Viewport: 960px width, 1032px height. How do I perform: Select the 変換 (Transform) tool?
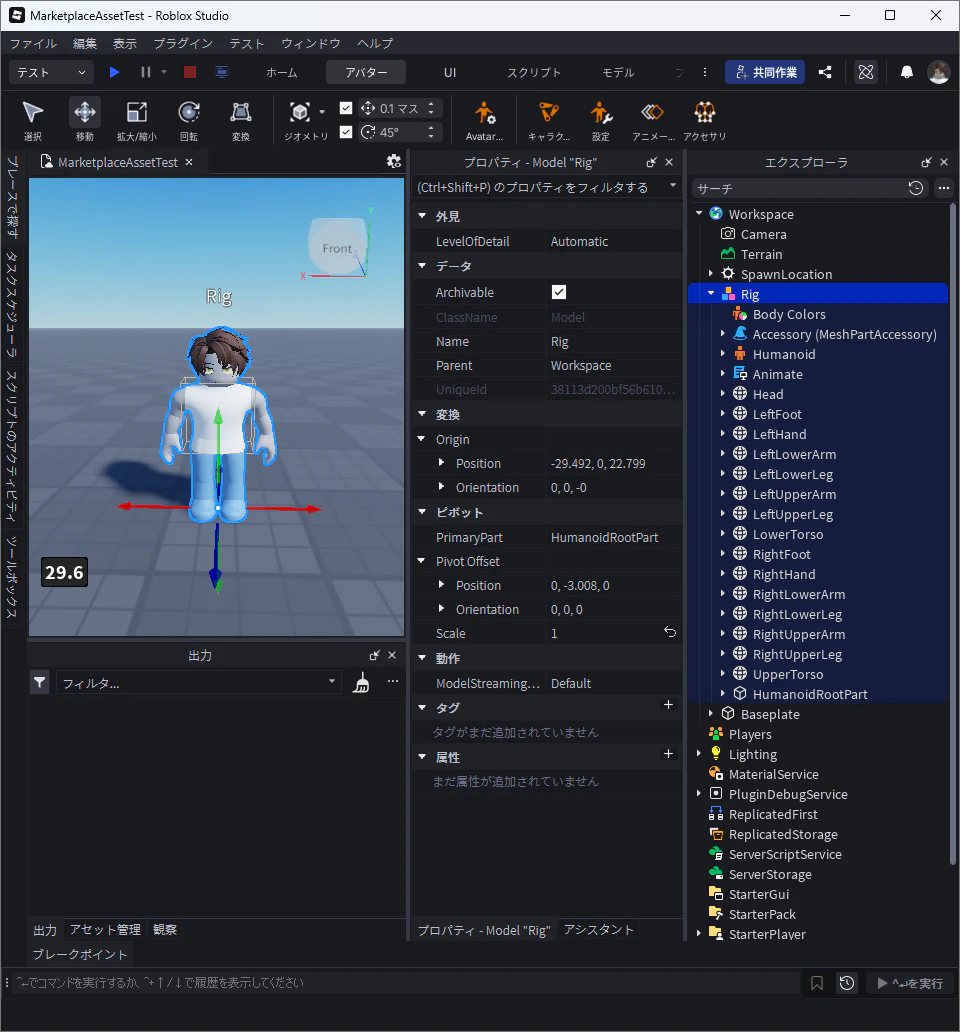click(241, 120)
